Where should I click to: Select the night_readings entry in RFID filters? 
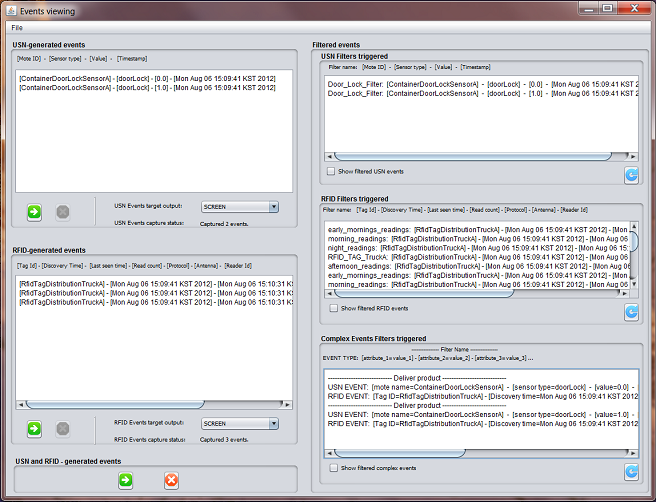[470, 247]
